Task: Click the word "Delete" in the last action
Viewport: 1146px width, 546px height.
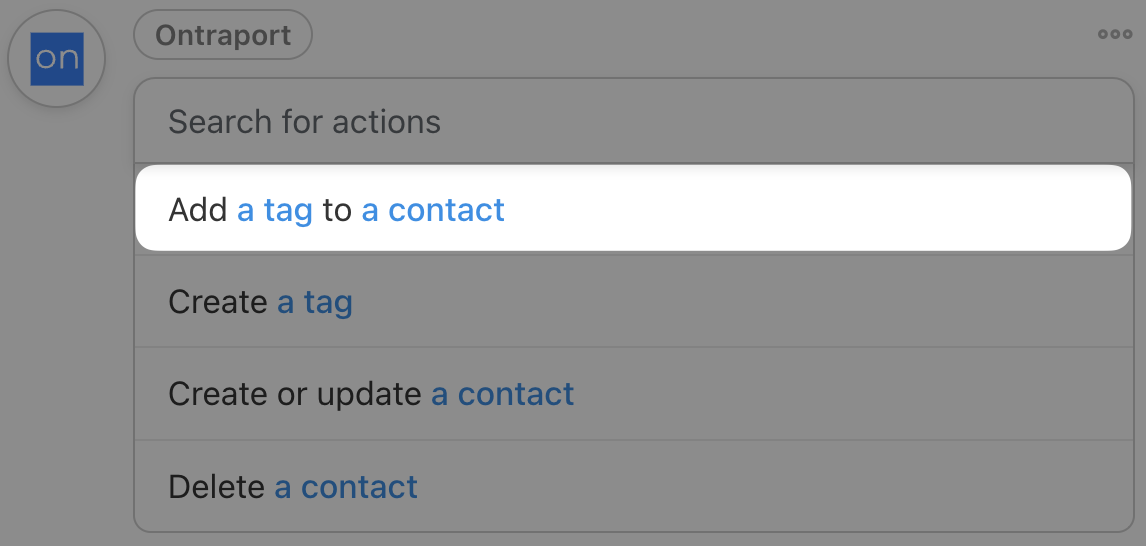Action: [217, 487]
